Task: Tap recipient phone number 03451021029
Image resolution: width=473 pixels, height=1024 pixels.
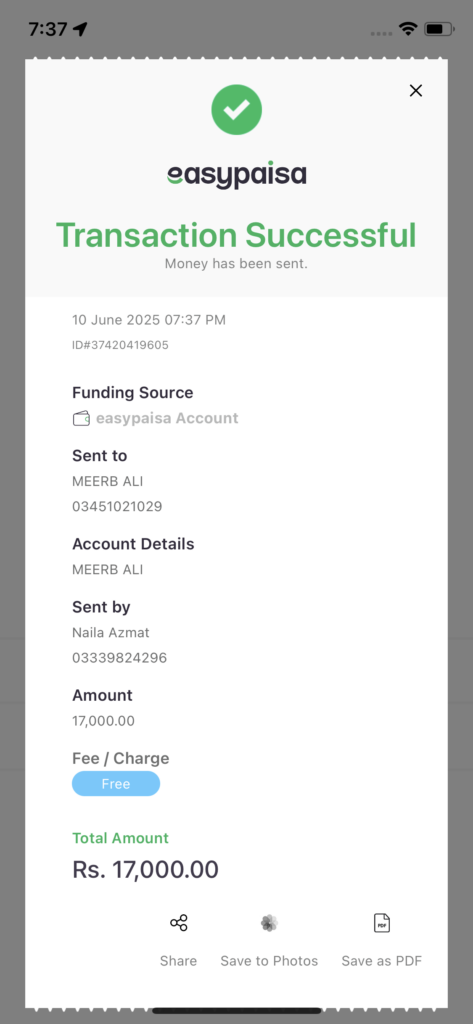Action: point(117,506)
